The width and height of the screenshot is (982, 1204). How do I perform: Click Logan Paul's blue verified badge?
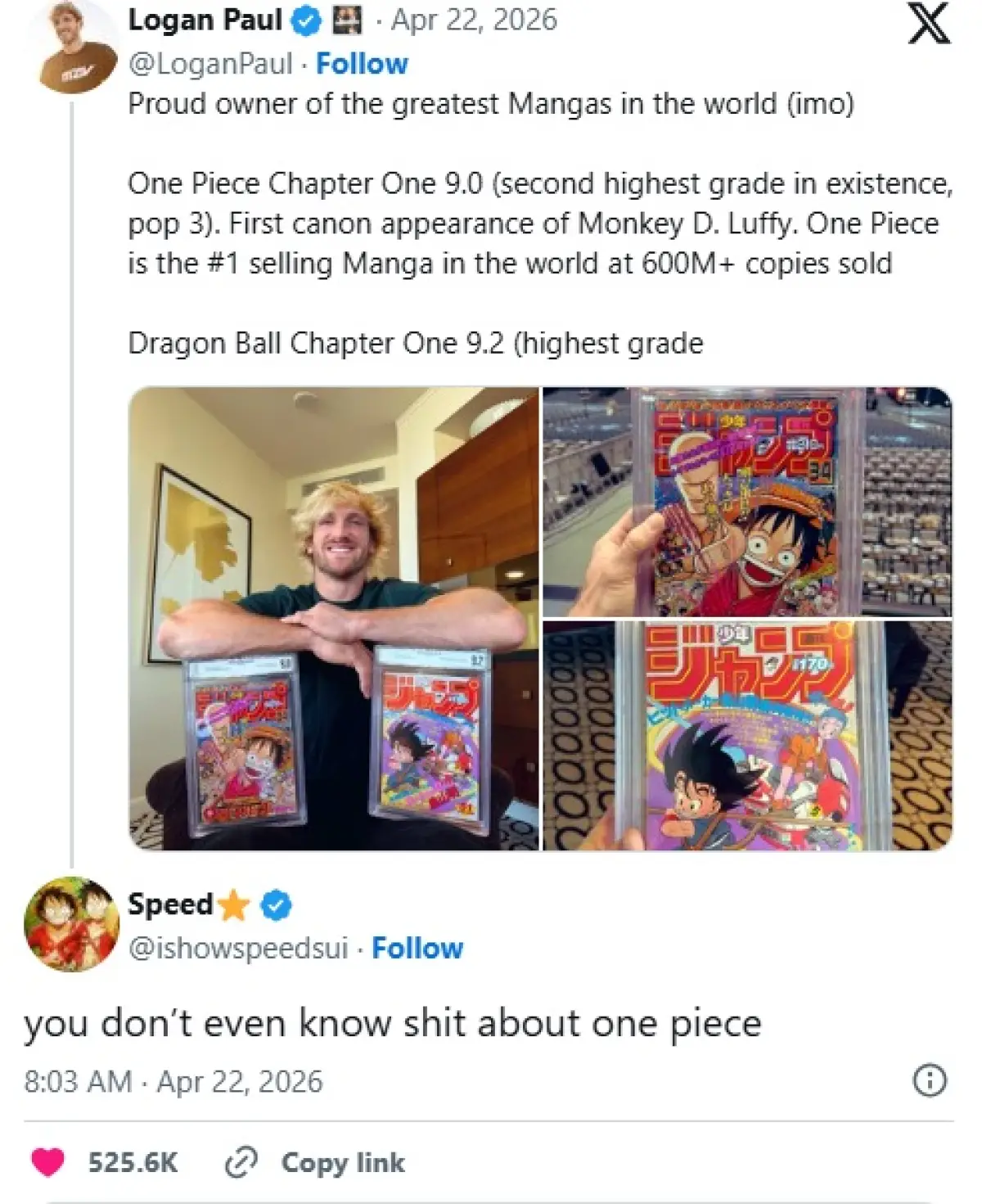[x=307, y=21]
